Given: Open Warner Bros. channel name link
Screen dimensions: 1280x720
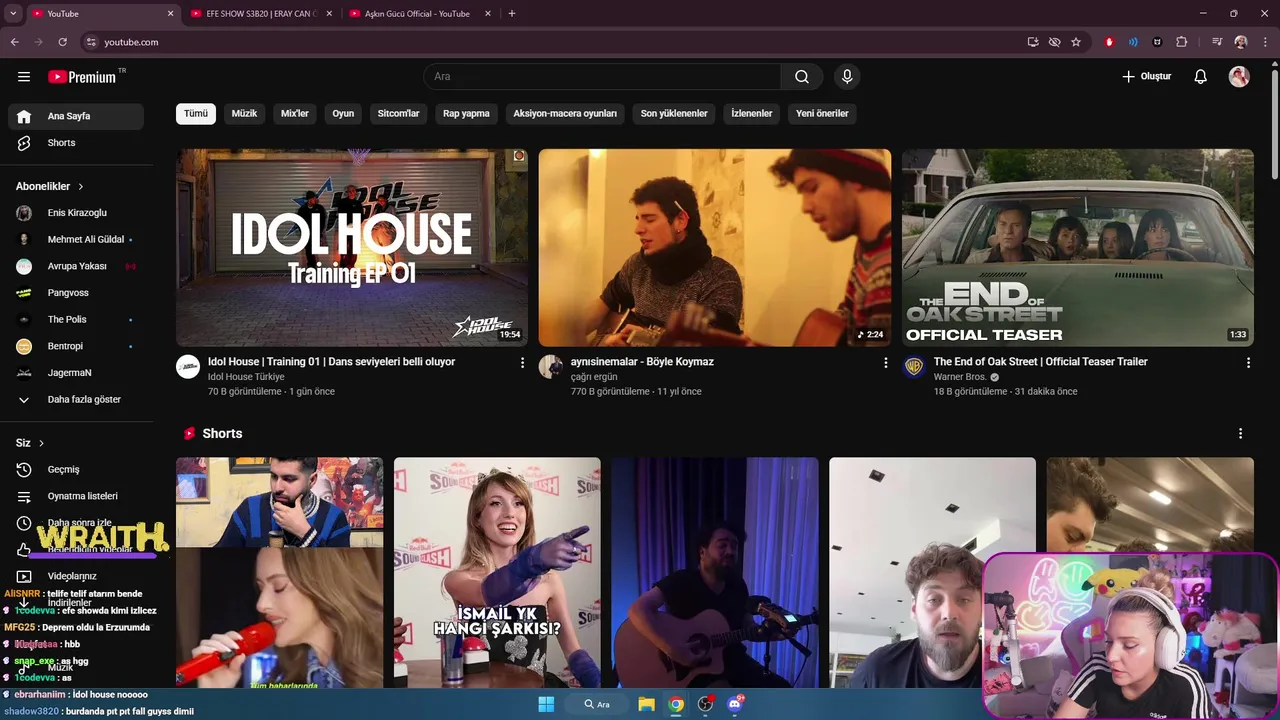Looking at the screenshot, I should pos(960,377).
